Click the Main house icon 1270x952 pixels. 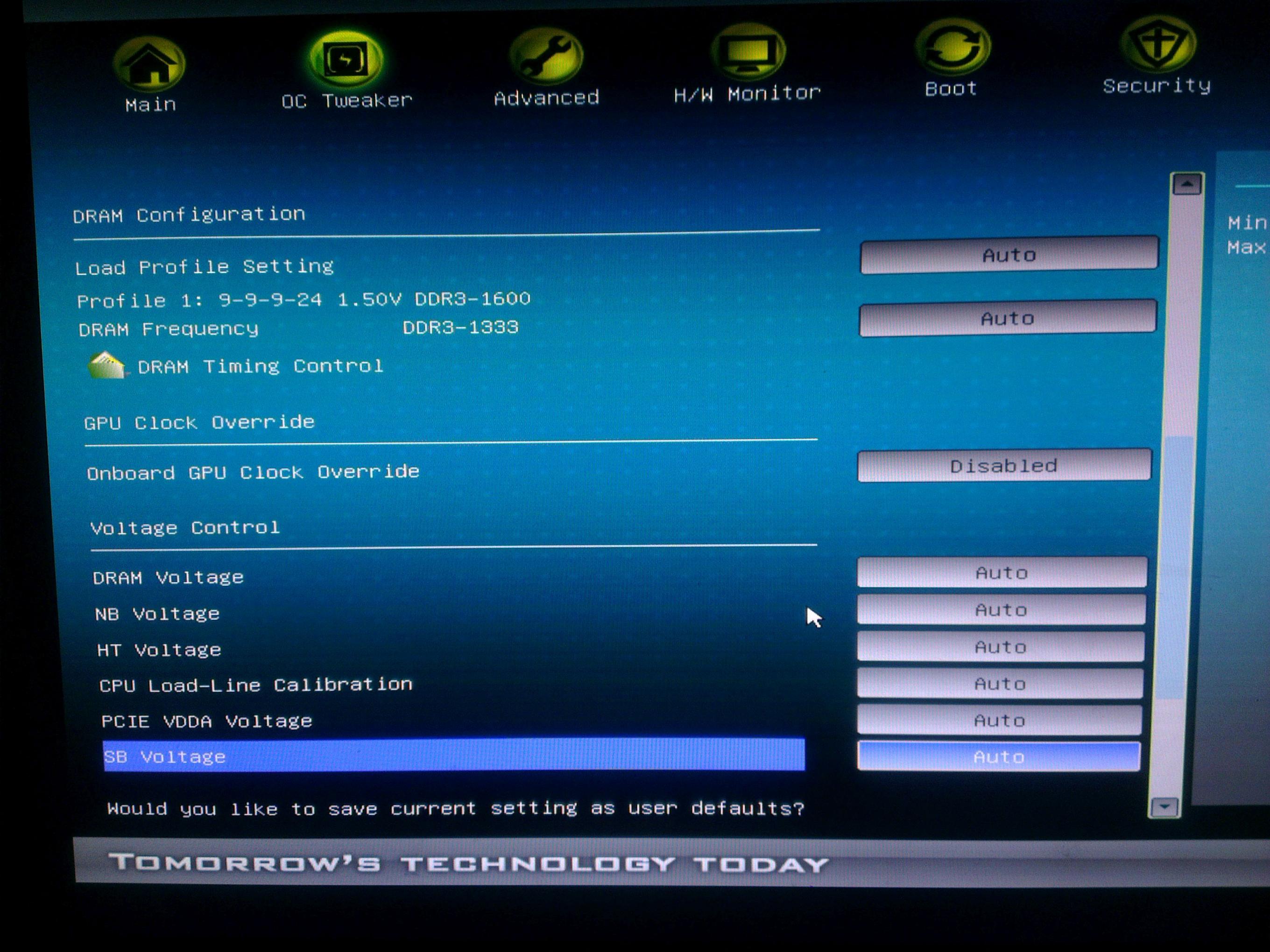pos(149,64)
